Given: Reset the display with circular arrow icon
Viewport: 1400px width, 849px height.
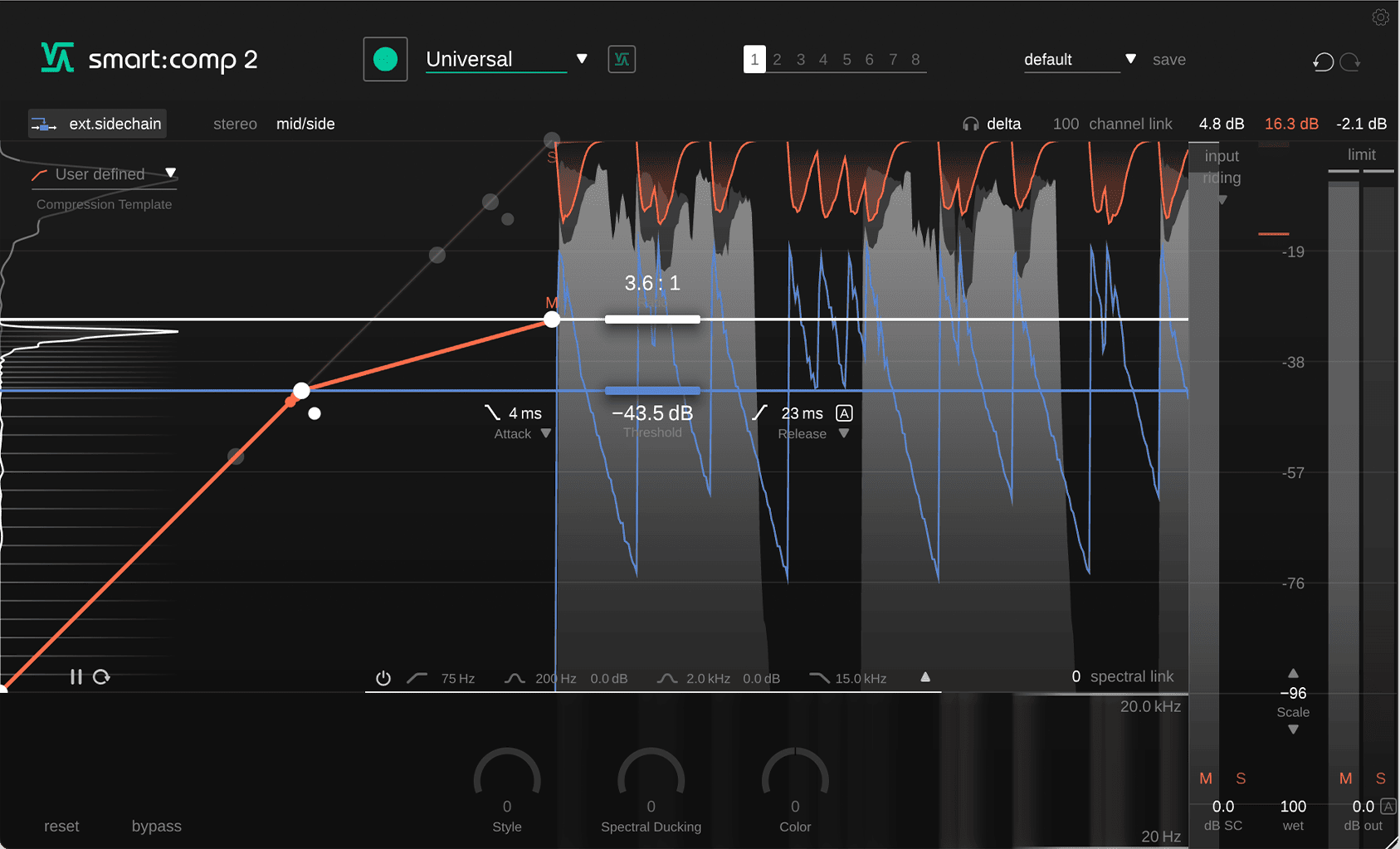Looking at the screenshot, I should click(x=101, y=677).
